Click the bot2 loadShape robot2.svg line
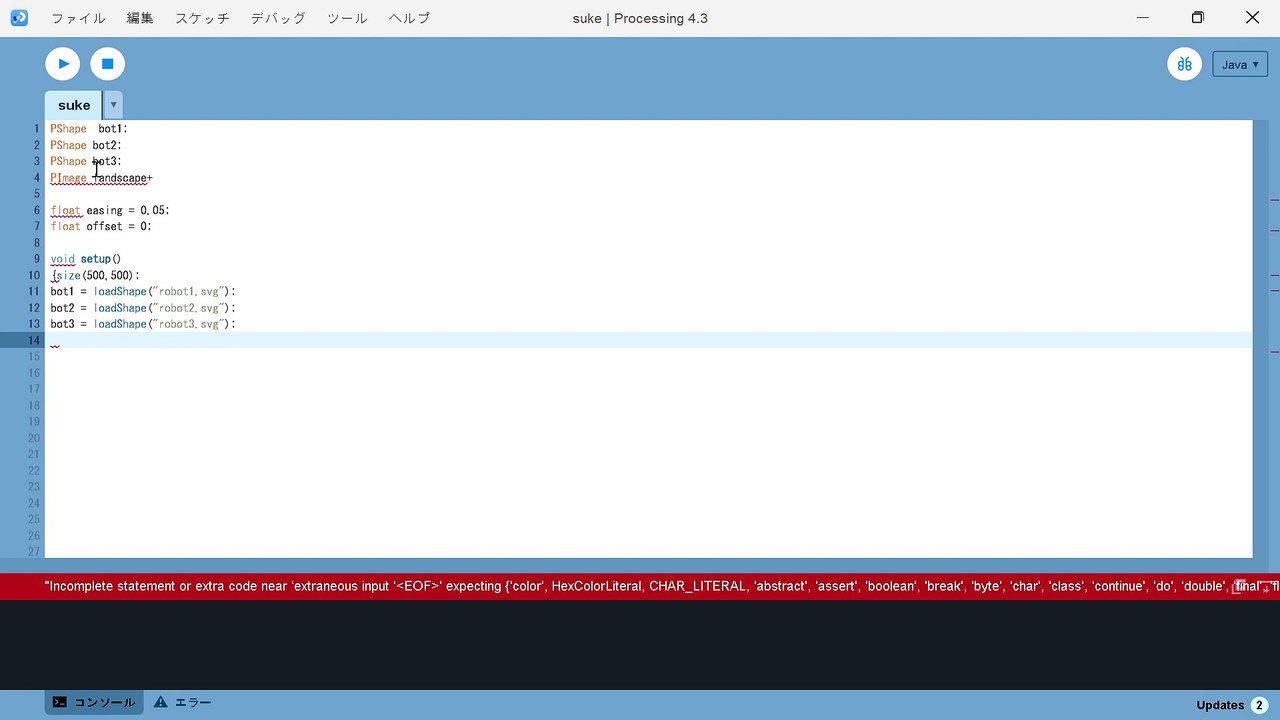Viewport: 1280px width, 720px height. coord(143,308)
